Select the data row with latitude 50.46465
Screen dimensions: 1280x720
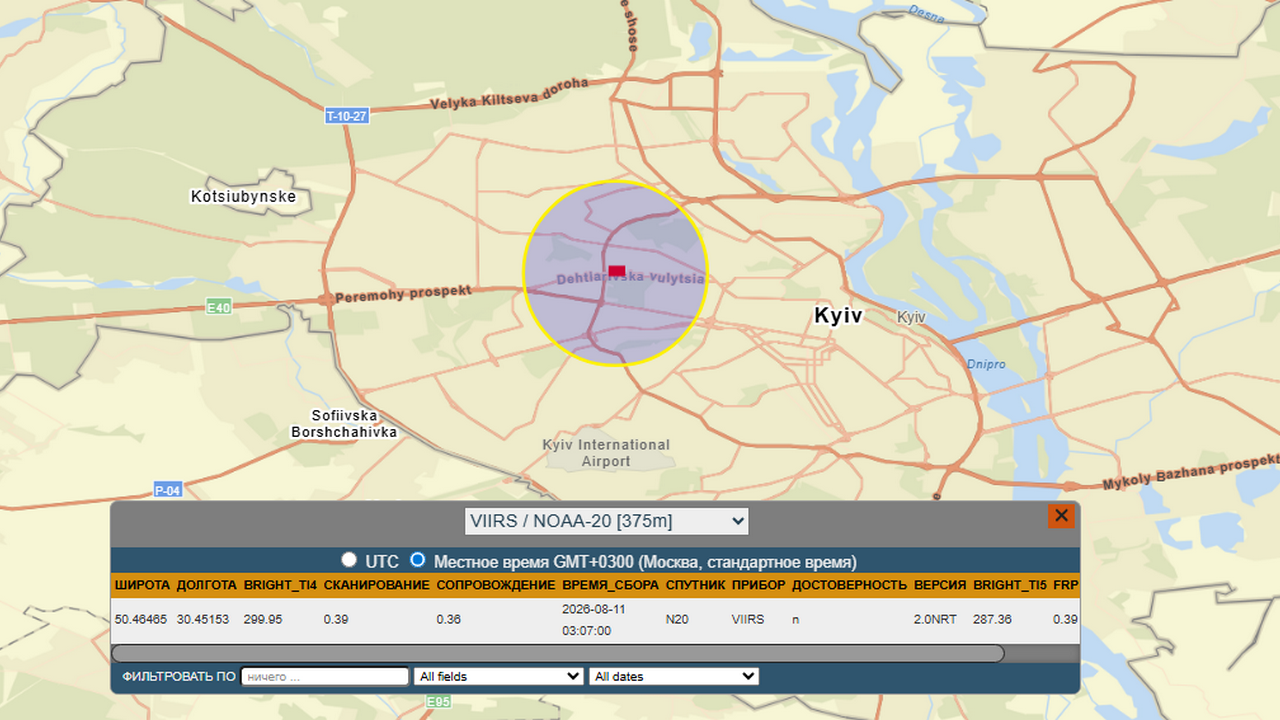coord(595,620)
